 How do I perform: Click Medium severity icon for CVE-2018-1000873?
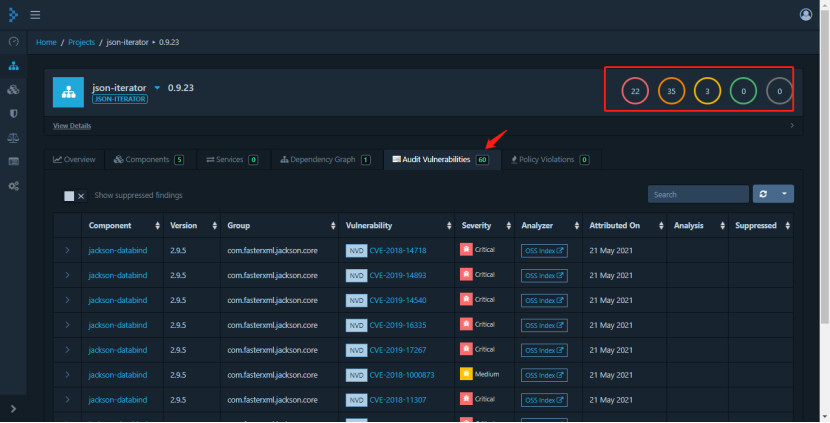pos(466,374)
